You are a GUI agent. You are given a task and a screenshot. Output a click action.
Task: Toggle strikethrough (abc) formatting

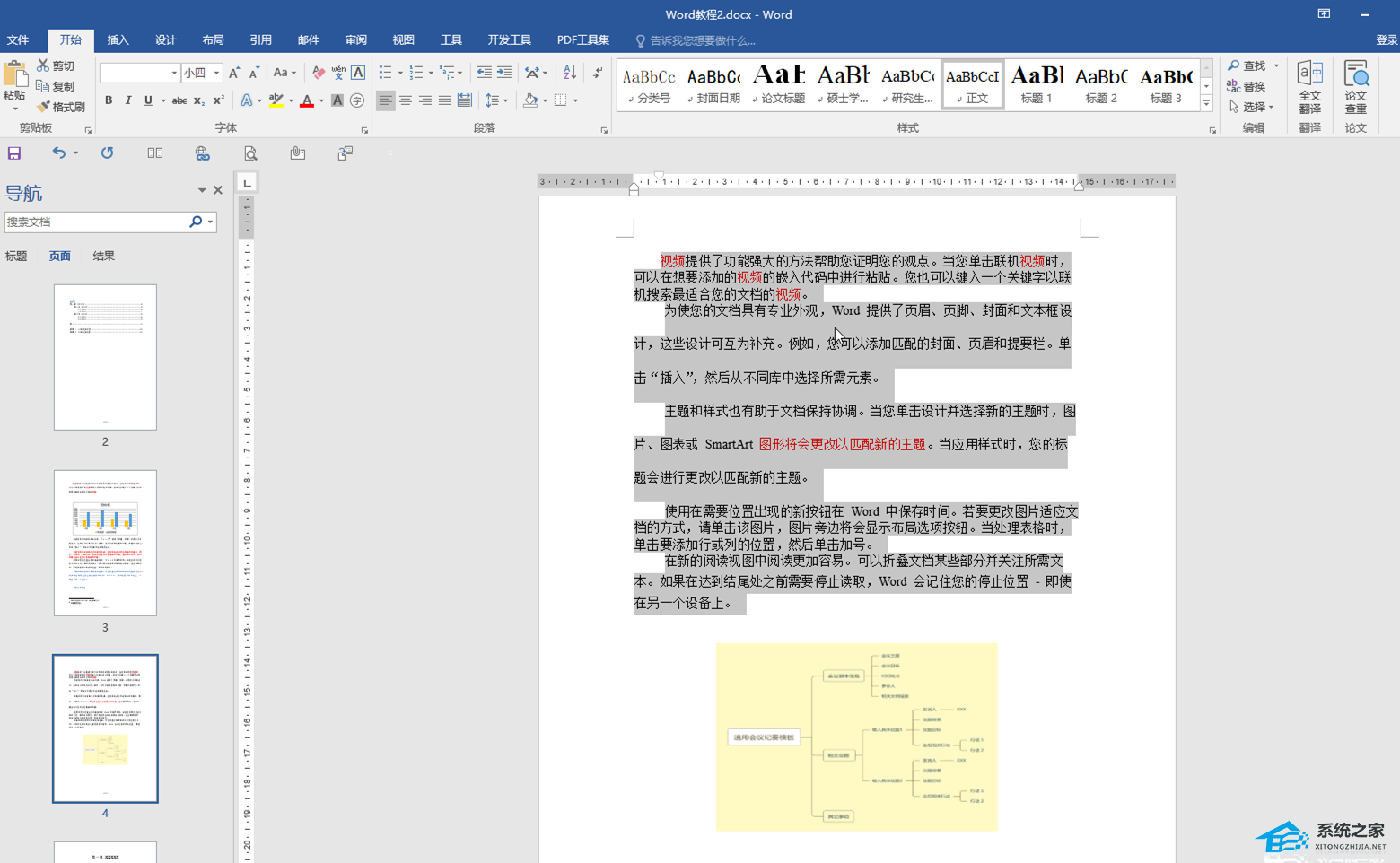coord(179,100)
